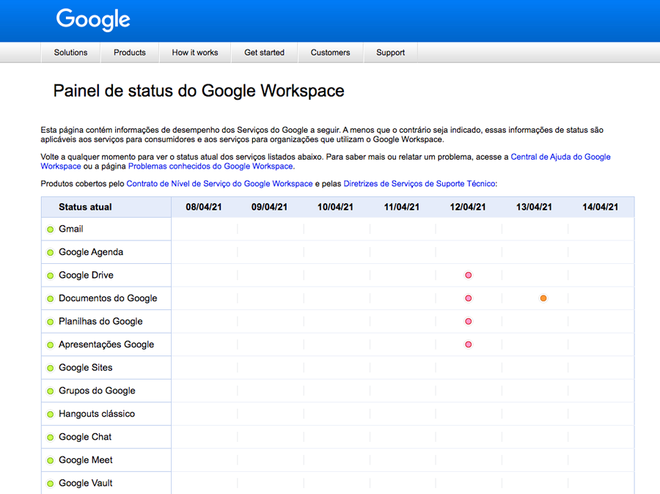Open the How it works tab

195,53
